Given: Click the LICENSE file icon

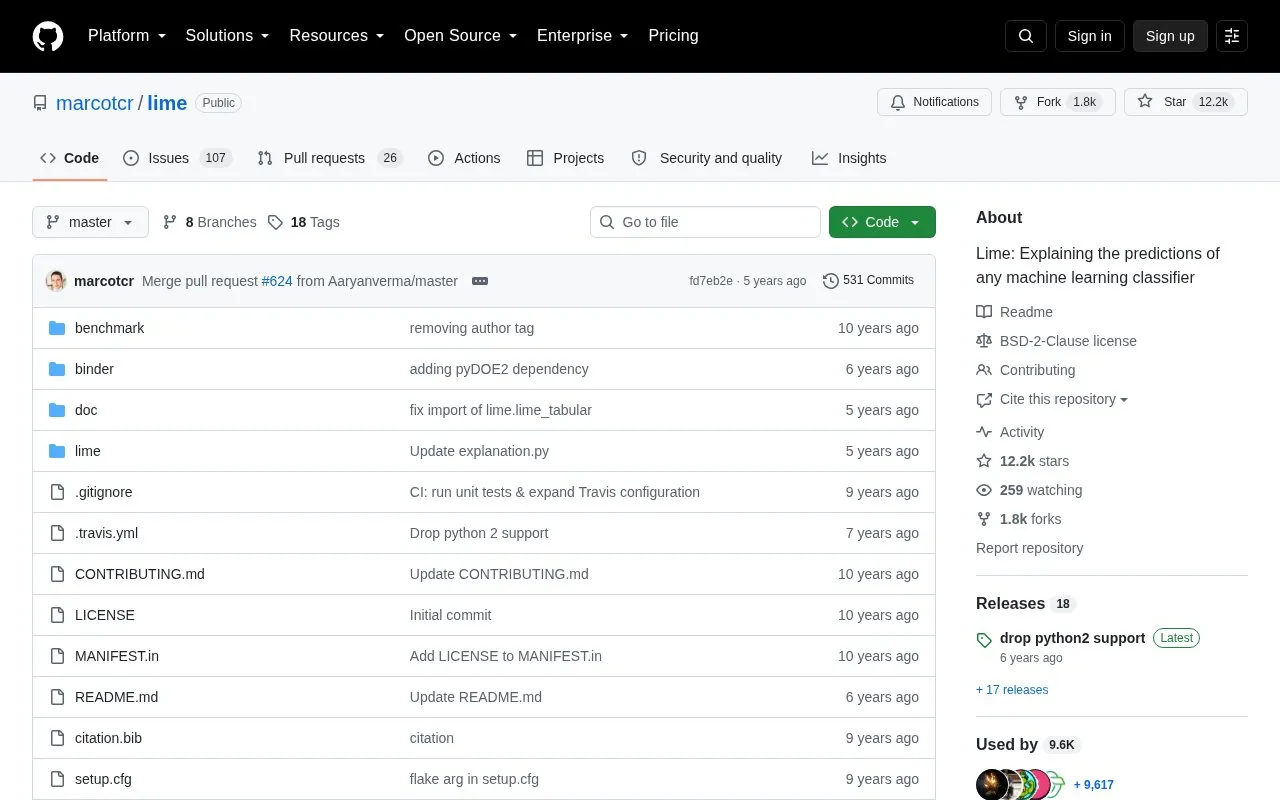Looking at the screenshot, I should (57, 615).
